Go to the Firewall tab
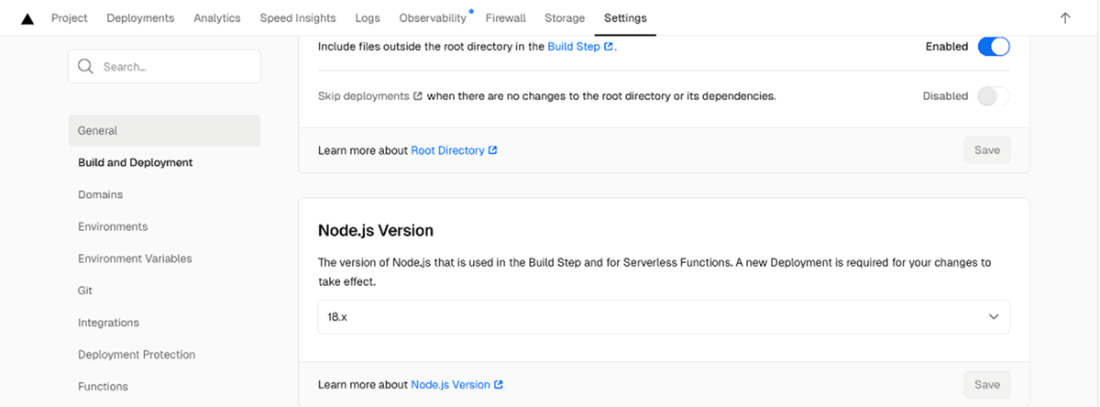 pos(505,18)
